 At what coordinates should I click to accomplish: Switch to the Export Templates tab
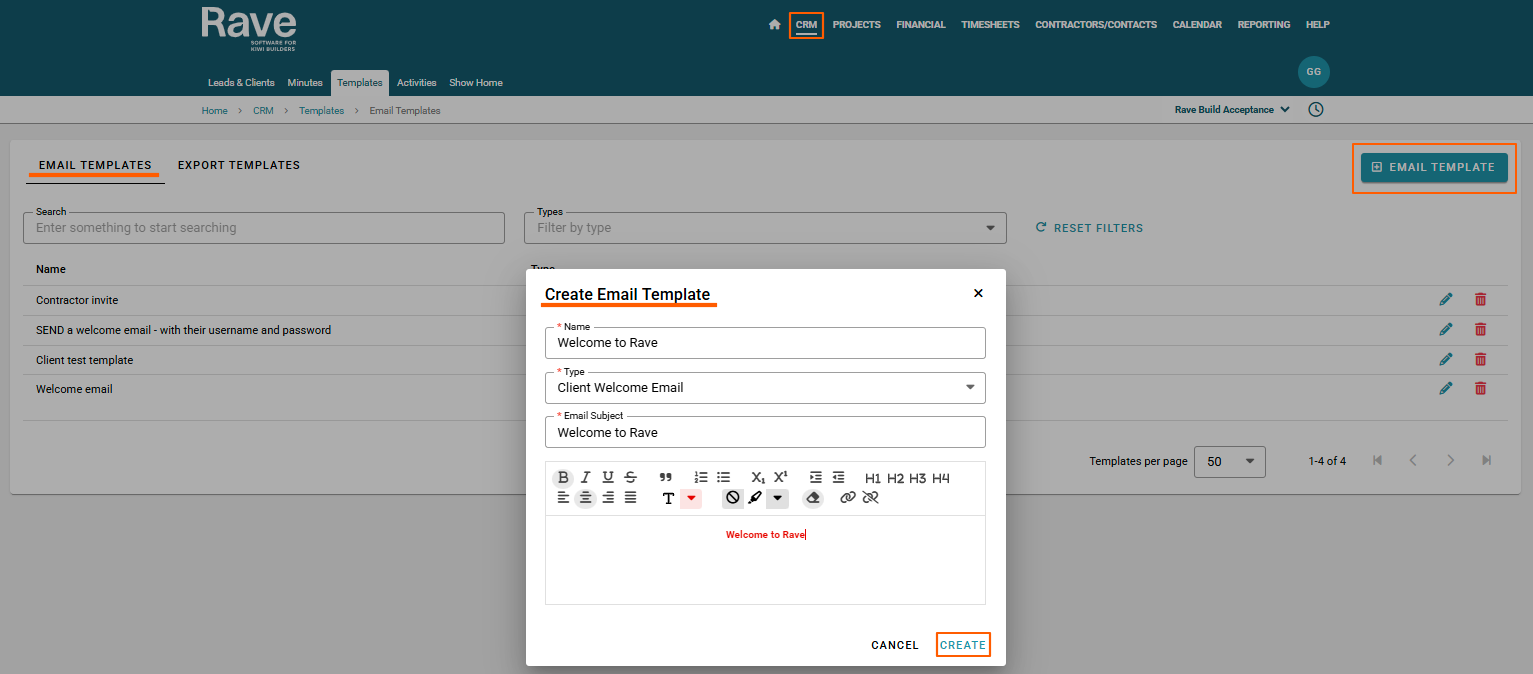(x=239, y=165)
